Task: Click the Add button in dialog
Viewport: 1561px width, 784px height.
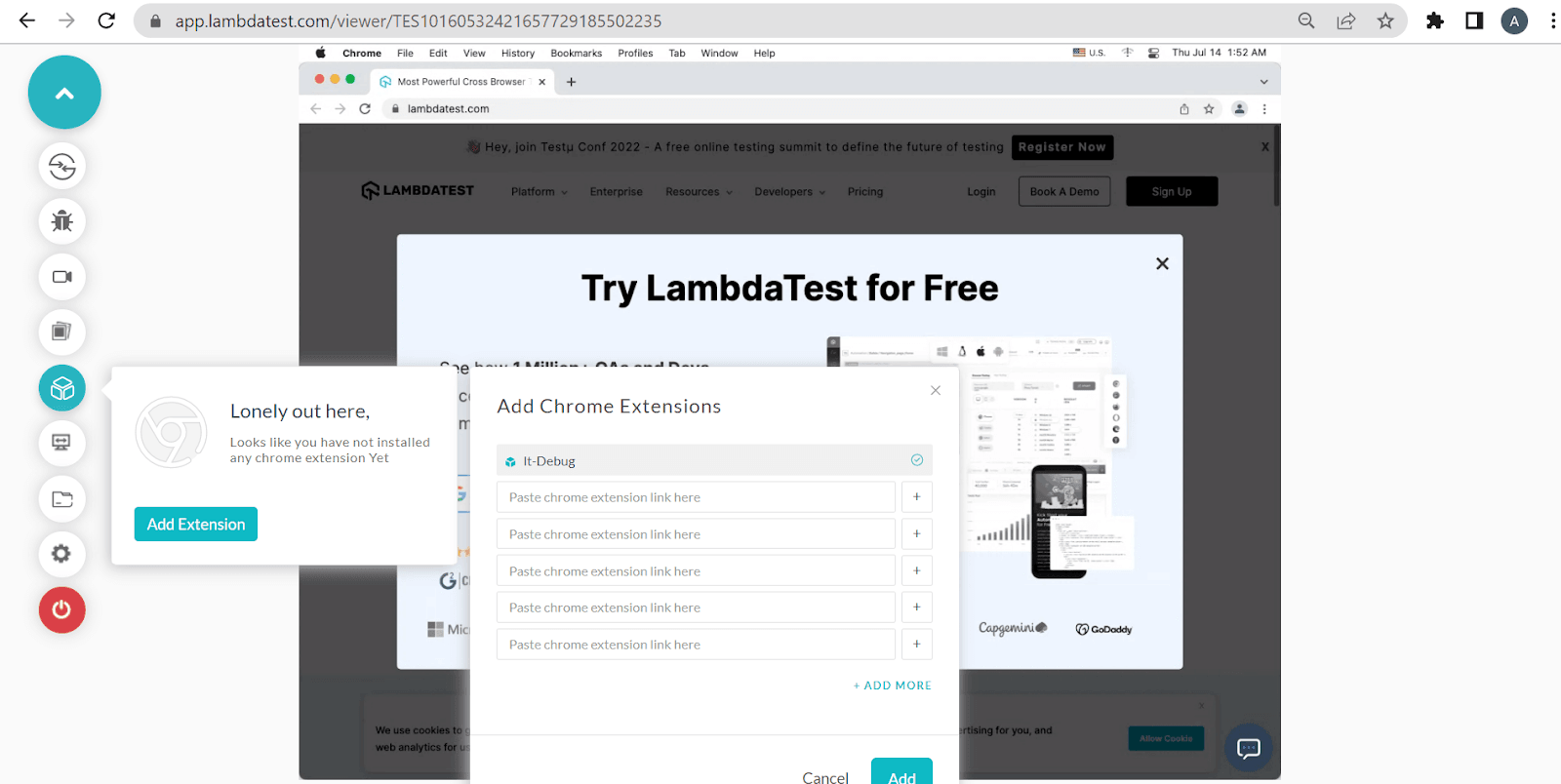Action: (901, 772)
